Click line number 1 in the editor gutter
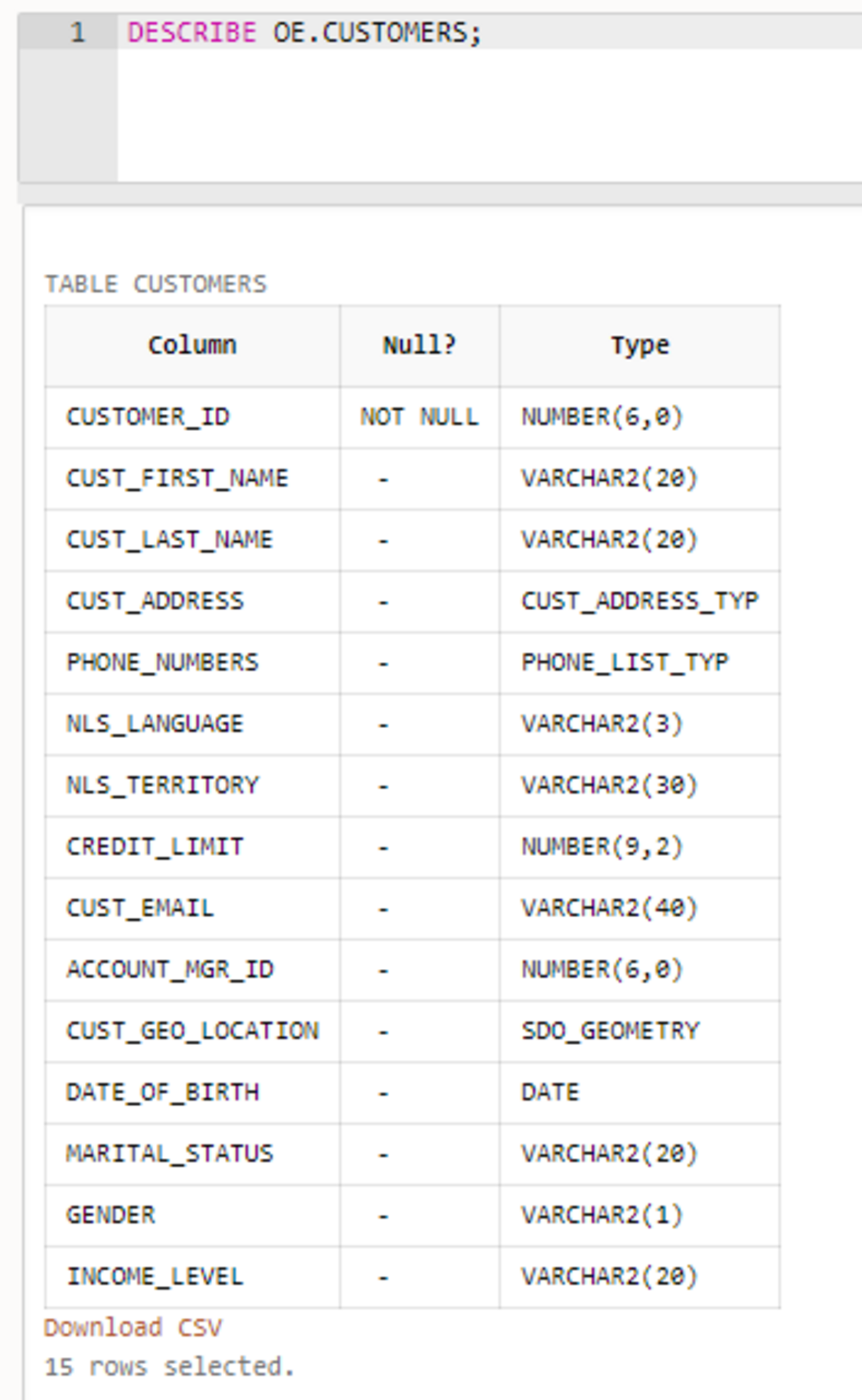Image resolution: width=862 pixels, height=1400 pixels. pyautogui.click(x=78, y=32)
